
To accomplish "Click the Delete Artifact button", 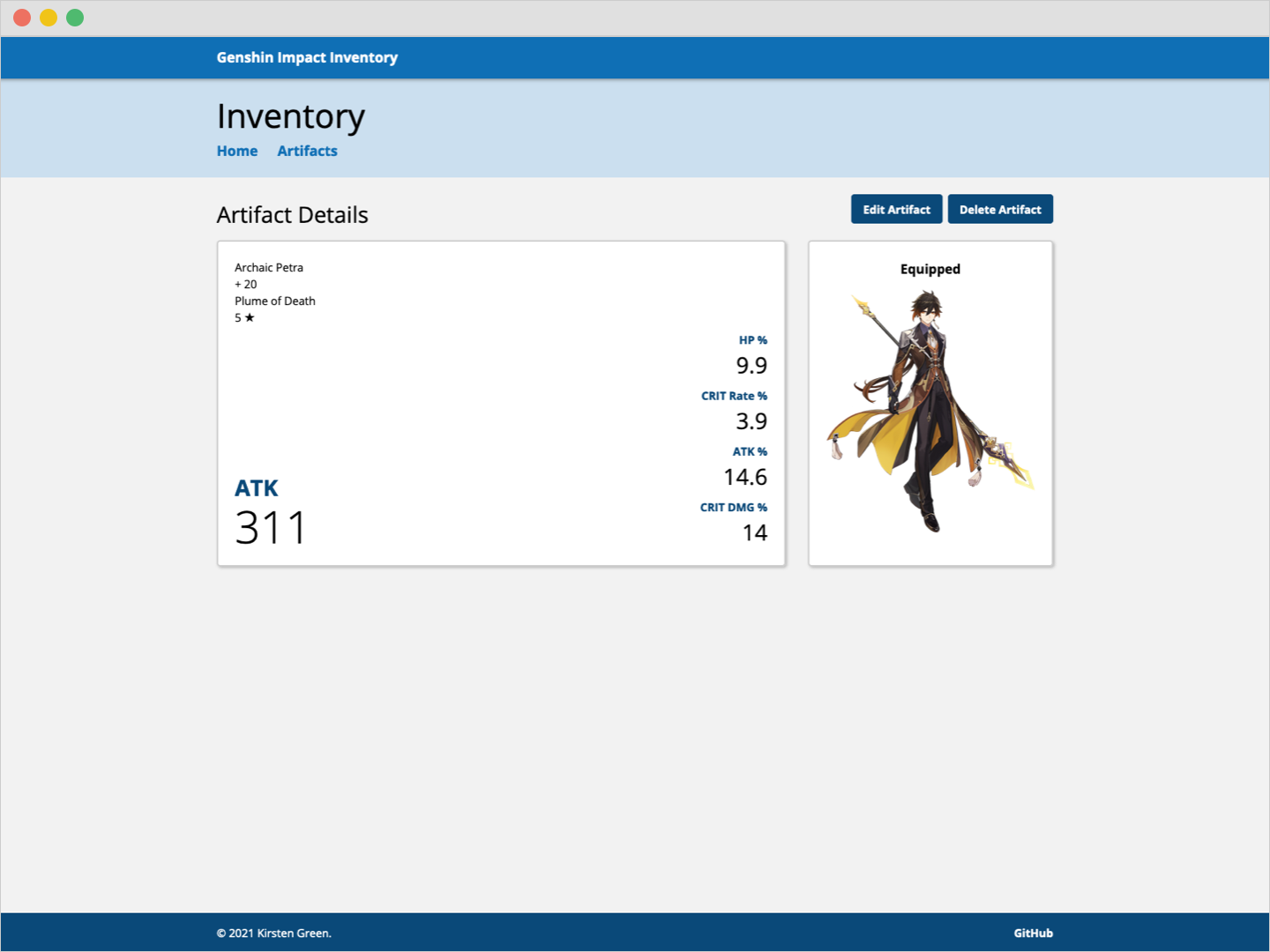I will point(1000,209).
